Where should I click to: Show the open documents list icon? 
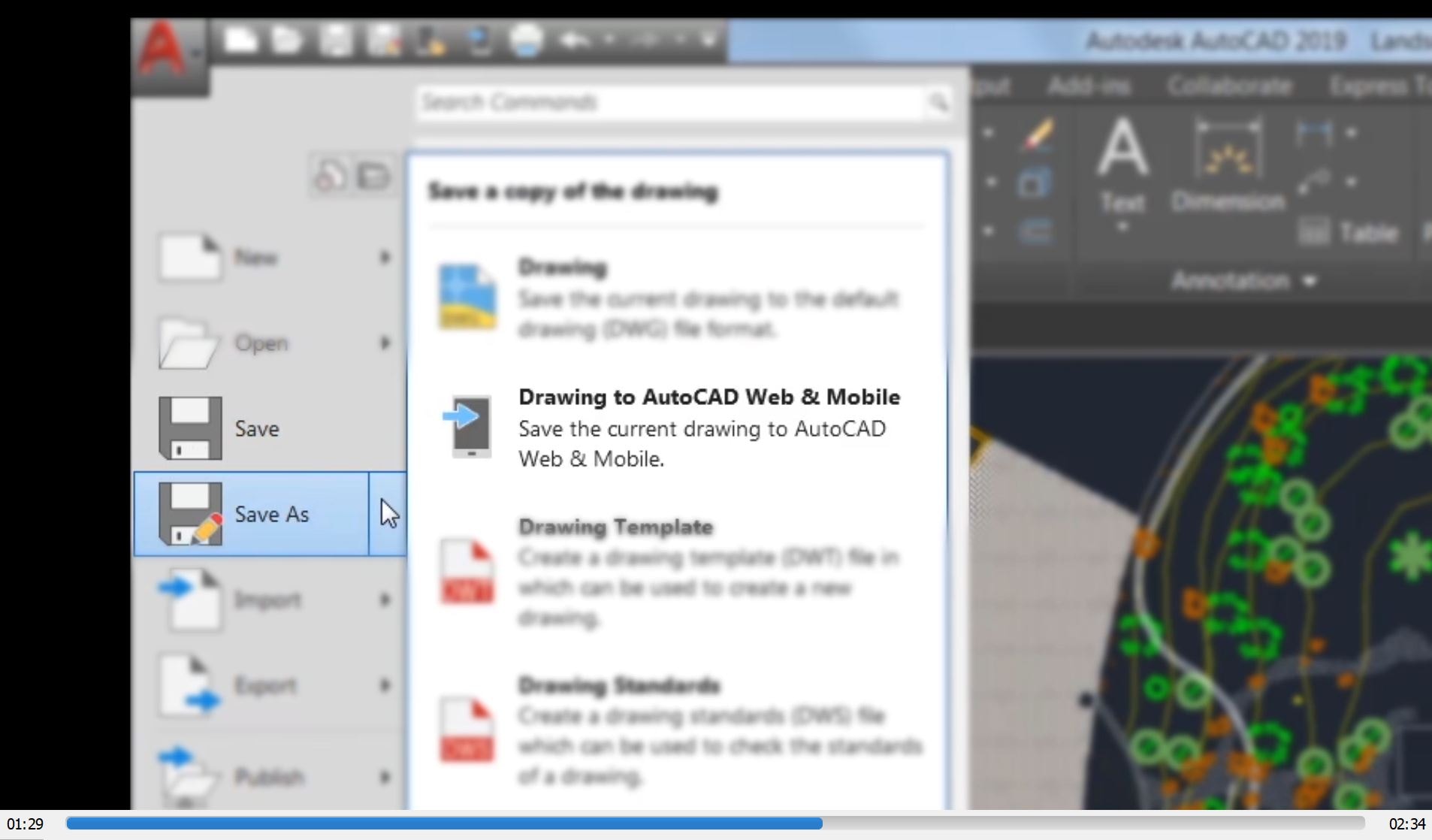click(373, 177)
